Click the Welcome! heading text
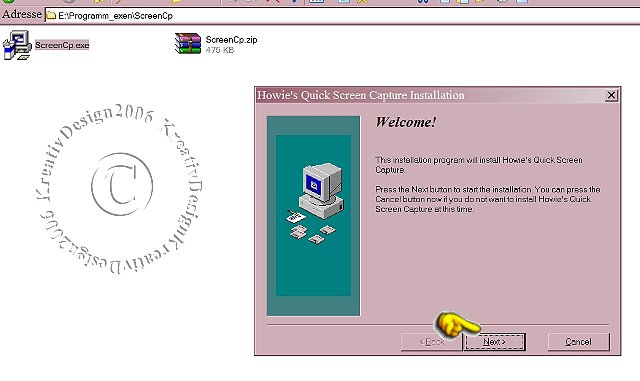 [406, 122]
